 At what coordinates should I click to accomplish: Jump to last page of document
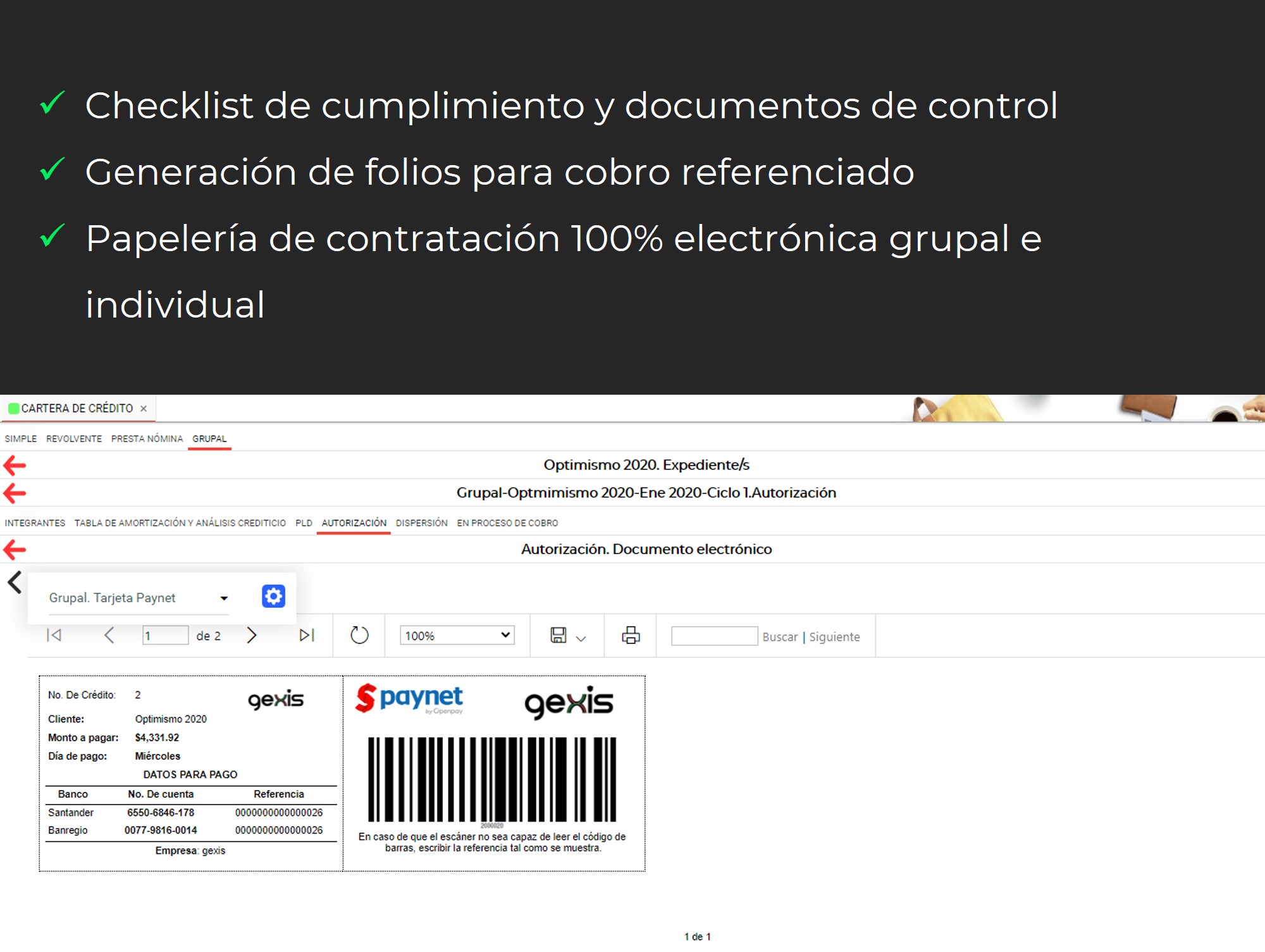[x=307, y=635]
